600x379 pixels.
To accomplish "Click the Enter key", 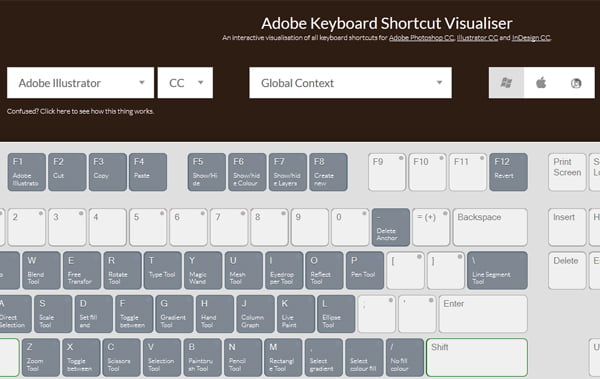I will pyautogui.click(x=483, y=314).
